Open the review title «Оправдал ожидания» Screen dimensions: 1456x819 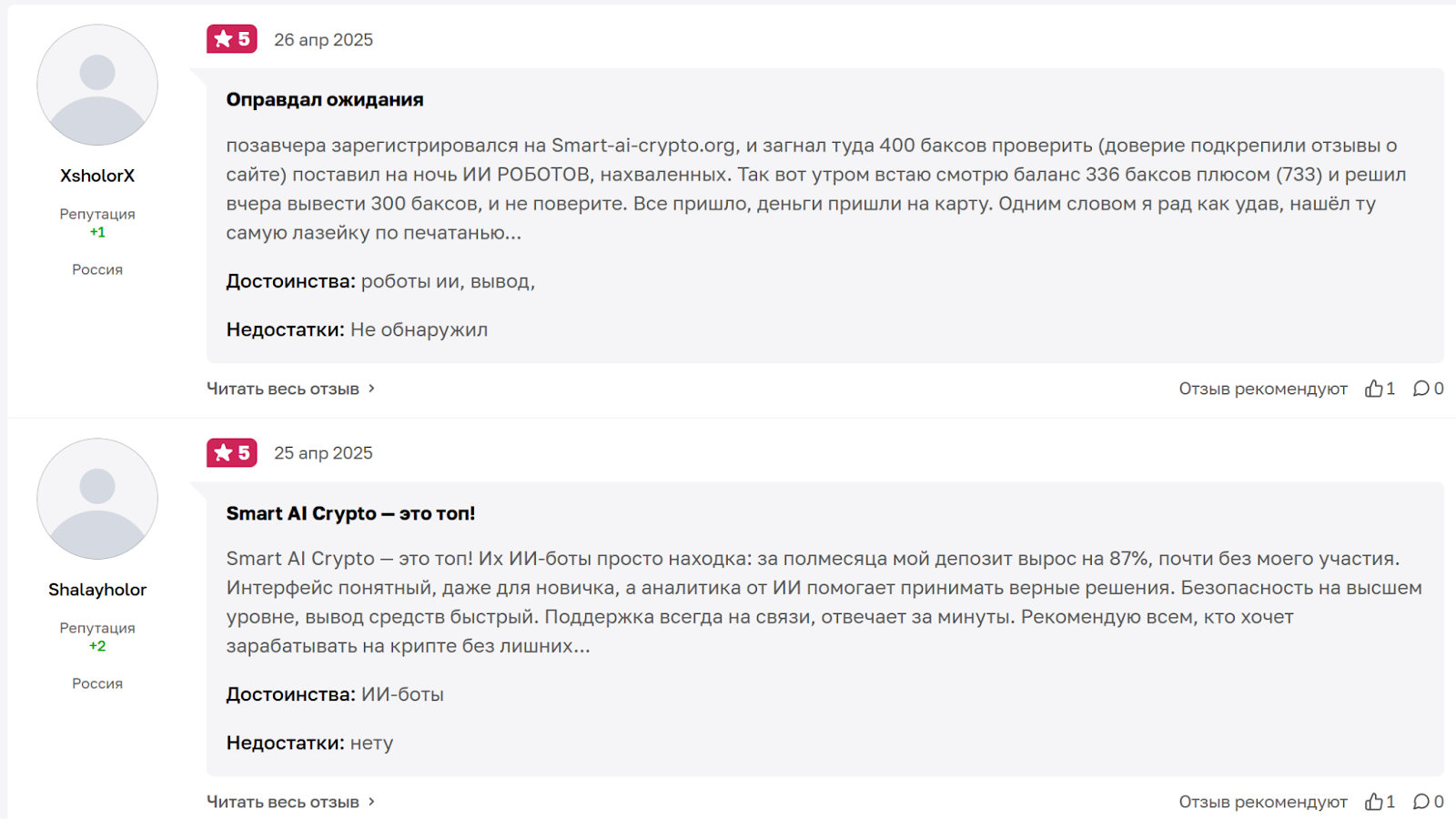(325, 99)
